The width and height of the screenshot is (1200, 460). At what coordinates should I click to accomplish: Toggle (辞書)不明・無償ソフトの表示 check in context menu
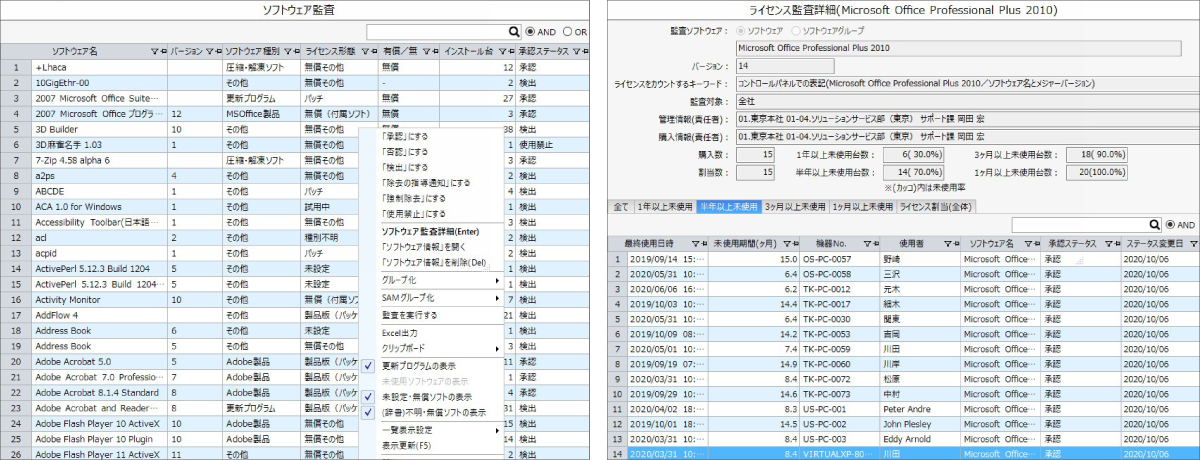369,412
